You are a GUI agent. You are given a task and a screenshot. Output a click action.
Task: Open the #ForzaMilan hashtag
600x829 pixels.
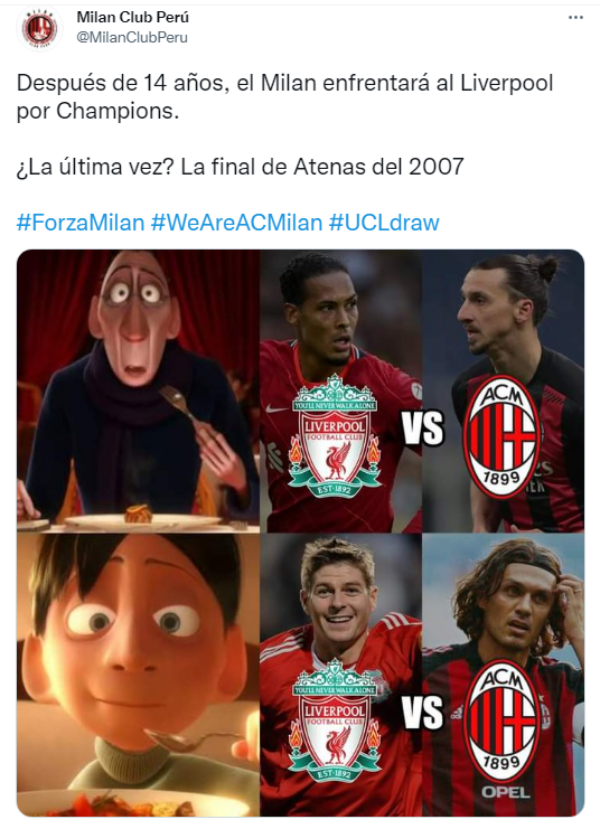(x=80, y=222)
